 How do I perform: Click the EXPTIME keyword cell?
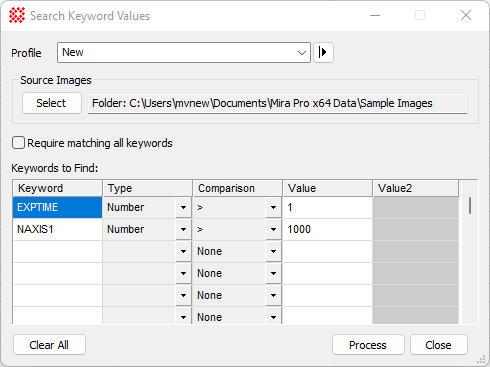click(x=57, y=207)
